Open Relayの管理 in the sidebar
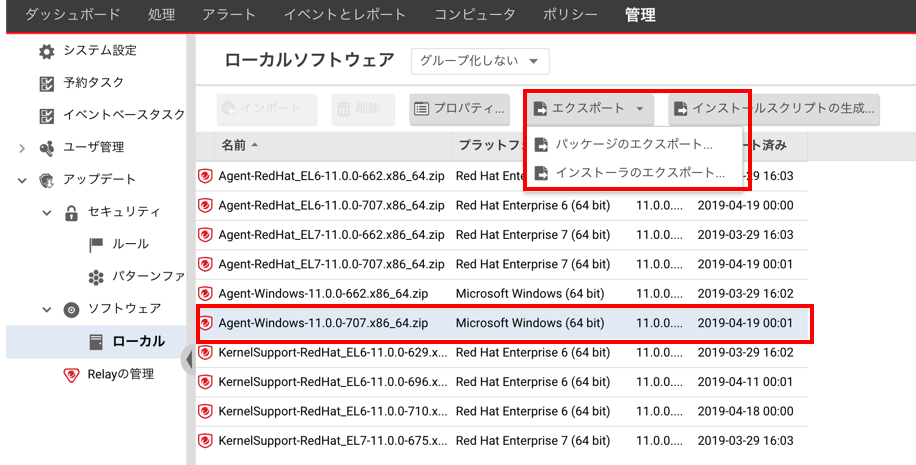The width and height of the screenshot is (916, 465). pyautogui.click(x=120, y=374)
